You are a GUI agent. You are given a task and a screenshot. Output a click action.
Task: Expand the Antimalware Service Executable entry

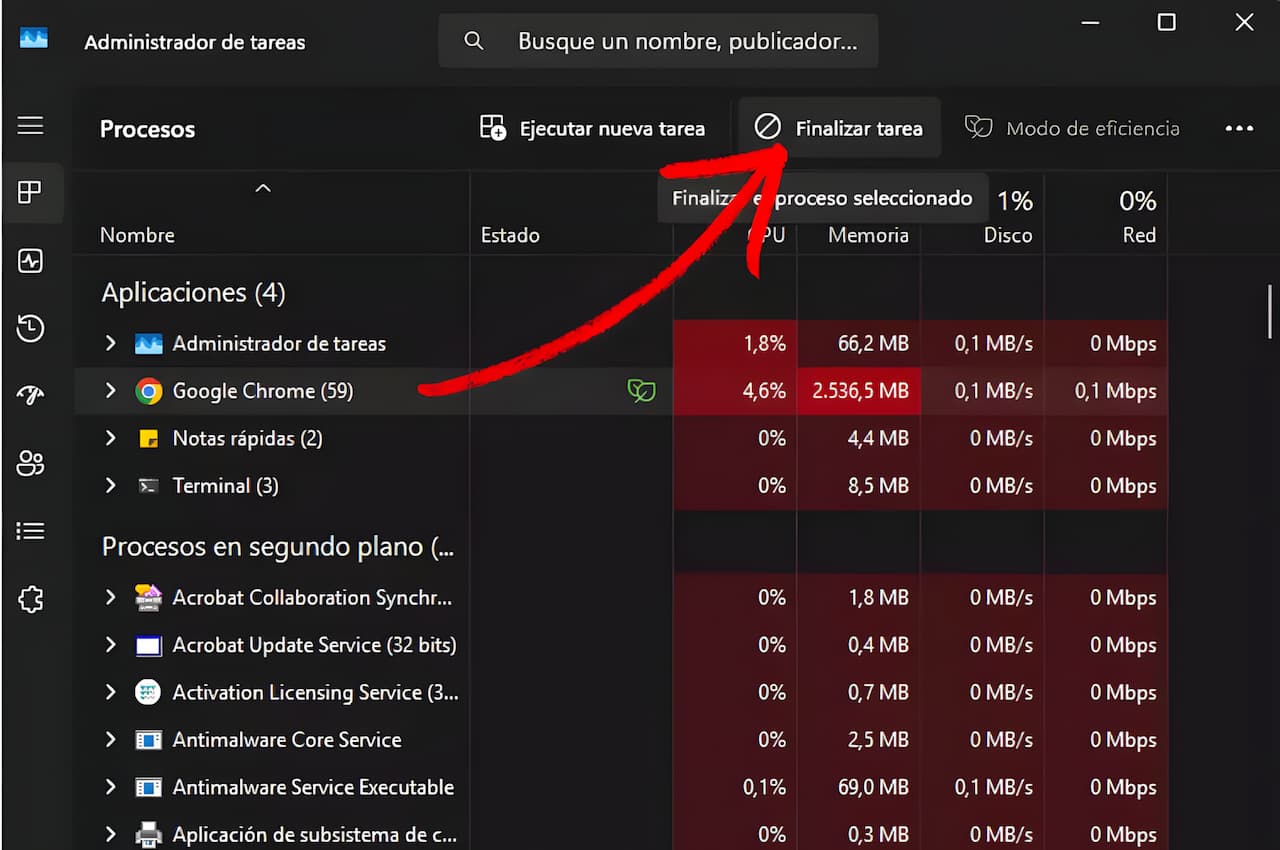[x=111, y=787]
